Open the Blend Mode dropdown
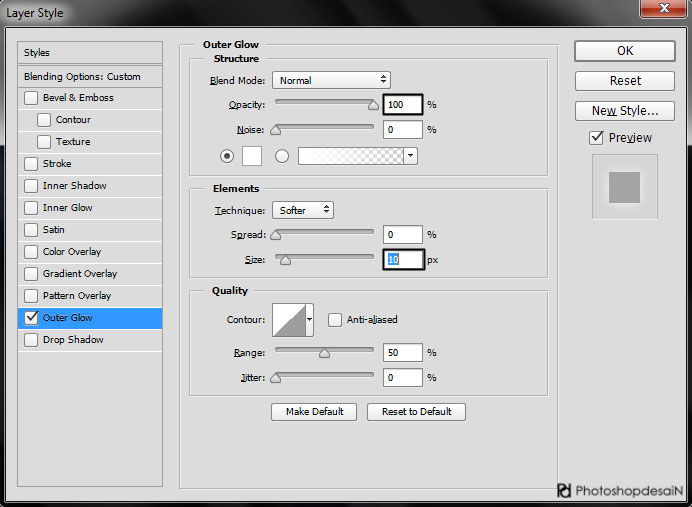This screenshot has width=692, height=507. click(331, 80)
